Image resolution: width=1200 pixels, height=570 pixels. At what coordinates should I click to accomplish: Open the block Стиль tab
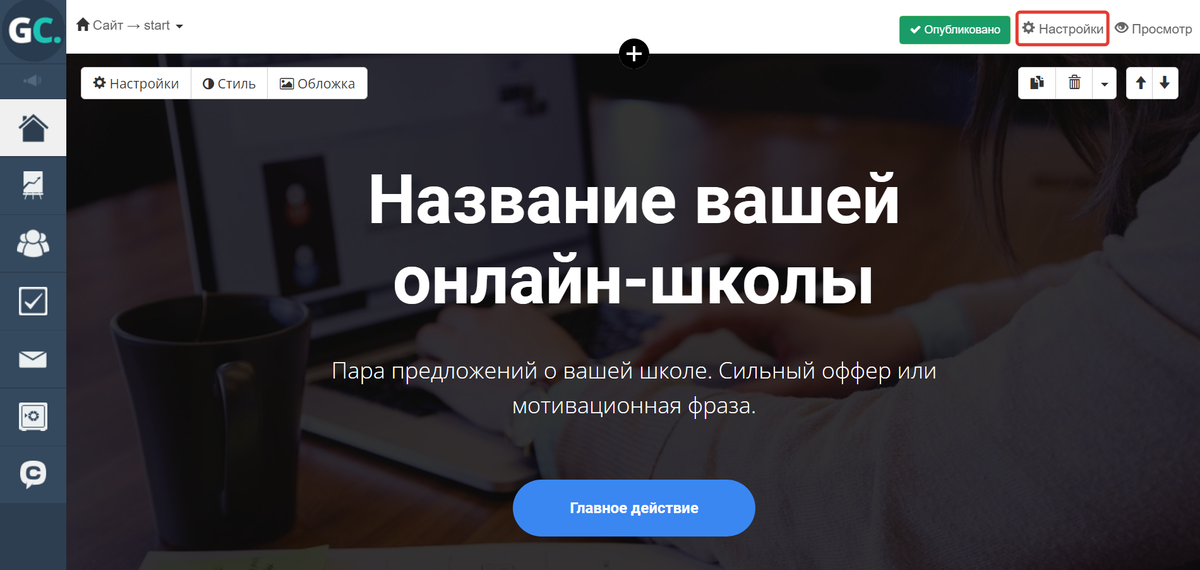tap(229, 83)
